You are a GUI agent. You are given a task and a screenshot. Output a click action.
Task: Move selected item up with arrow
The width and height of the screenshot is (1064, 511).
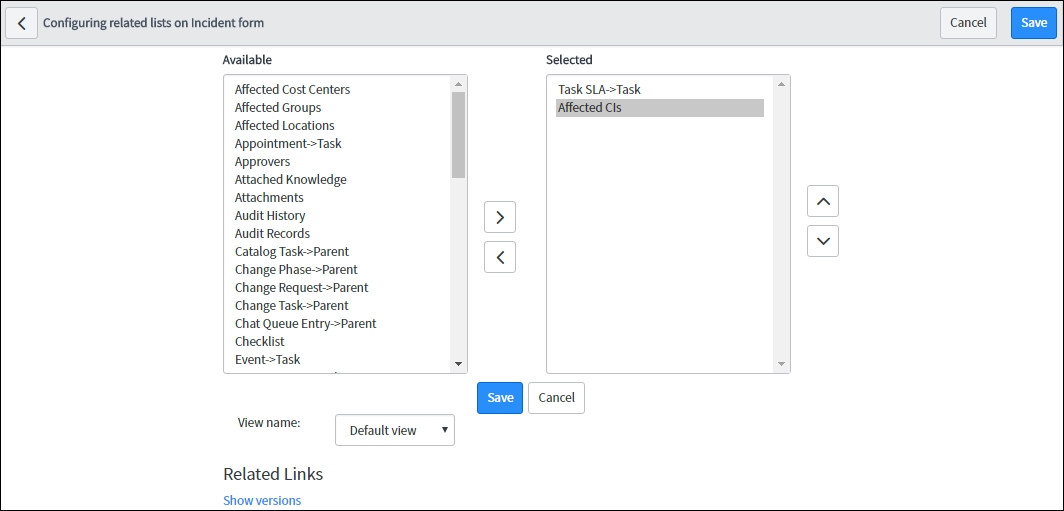(x=823, y=202)
